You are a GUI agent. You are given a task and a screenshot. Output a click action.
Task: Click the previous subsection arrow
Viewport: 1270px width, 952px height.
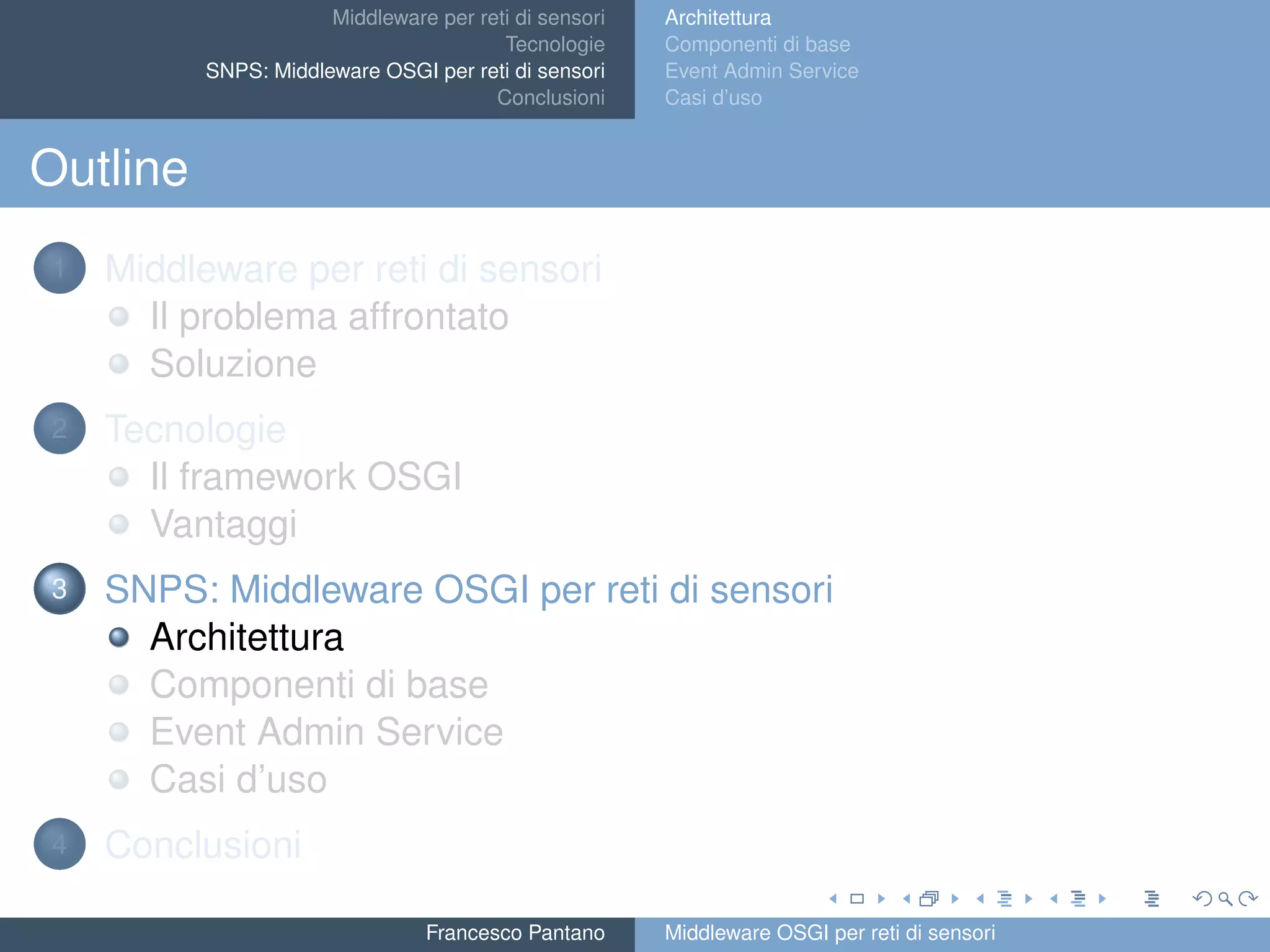tap(980, 898)
